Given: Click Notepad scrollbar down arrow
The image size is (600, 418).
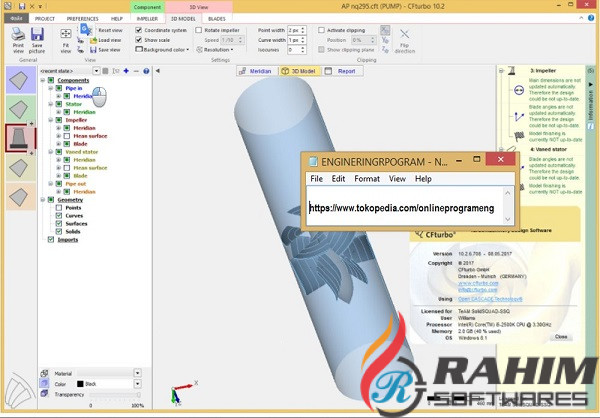Looking at the screenshot, I should click(507, 219).
